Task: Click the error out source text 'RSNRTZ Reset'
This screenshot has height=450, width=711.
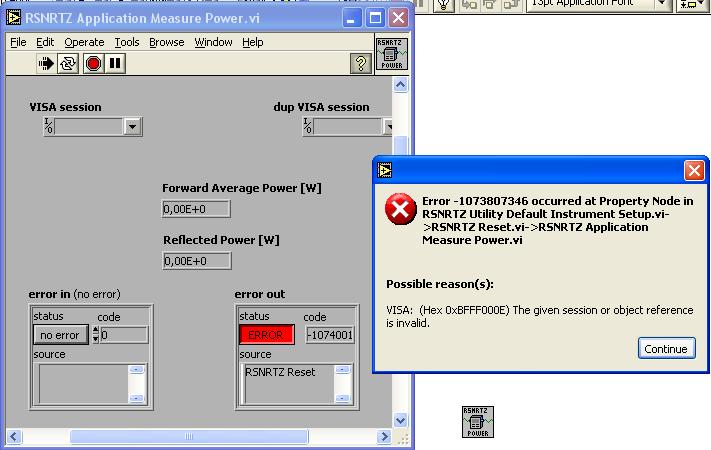Action: 280,372
